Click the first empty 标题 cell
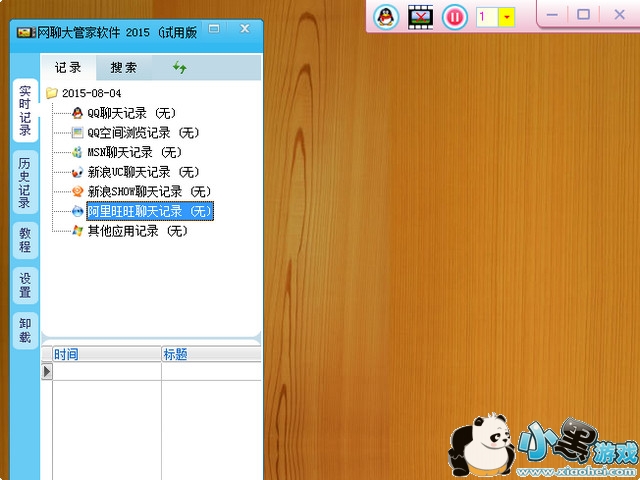 point(211,371)
